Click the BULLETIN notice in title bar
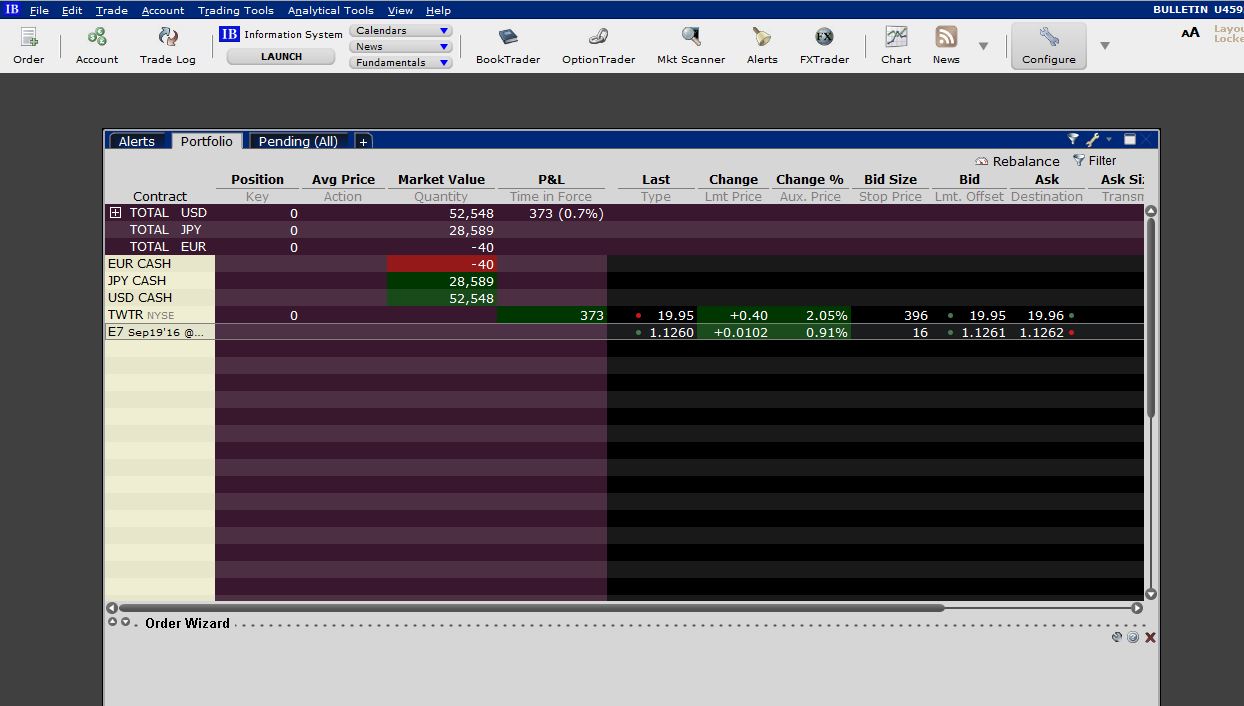The image size is (1244, 706). [x=1180, y=9]
